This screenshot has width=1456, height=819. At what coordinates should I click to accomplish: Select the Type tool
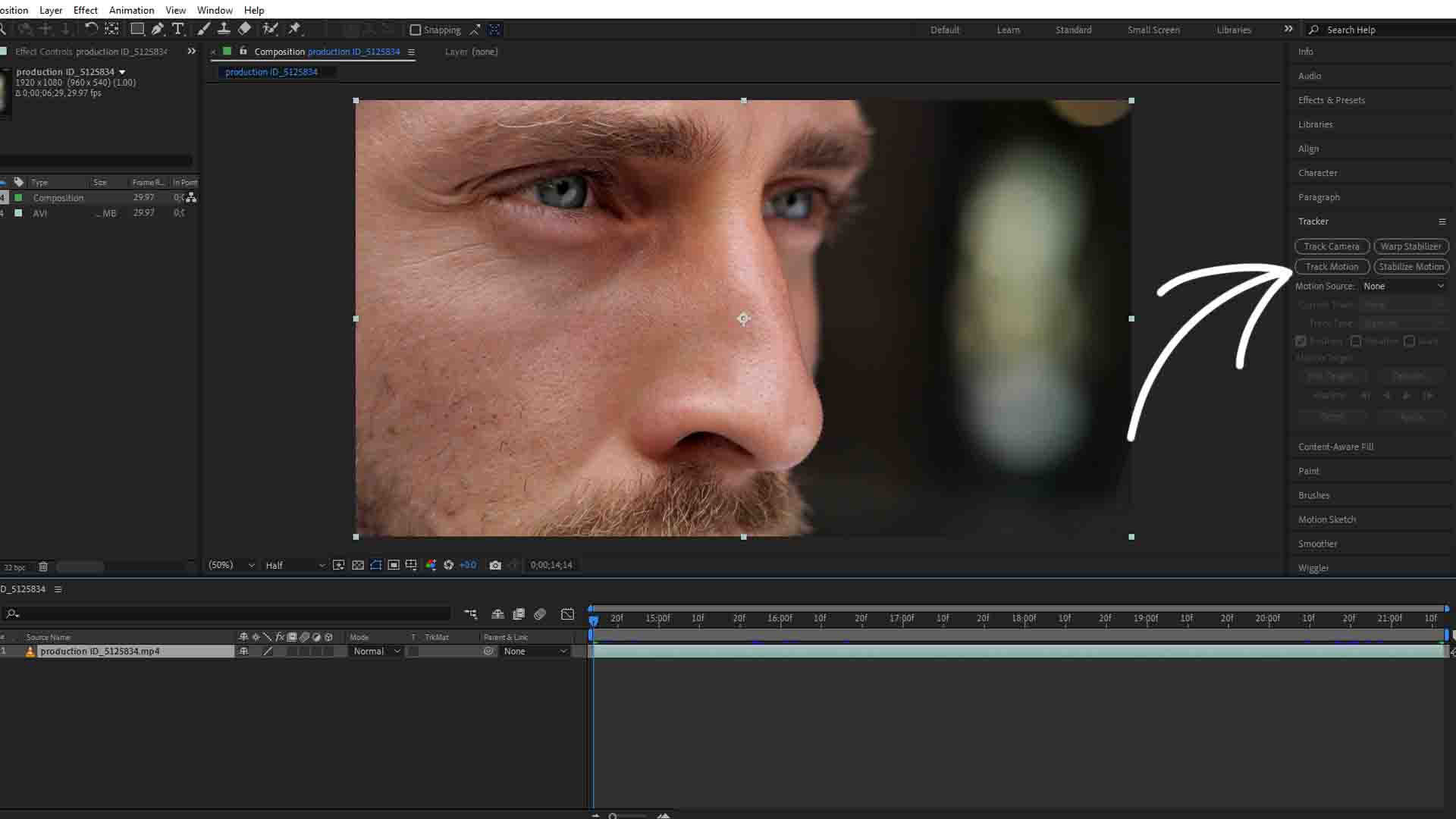178,30
